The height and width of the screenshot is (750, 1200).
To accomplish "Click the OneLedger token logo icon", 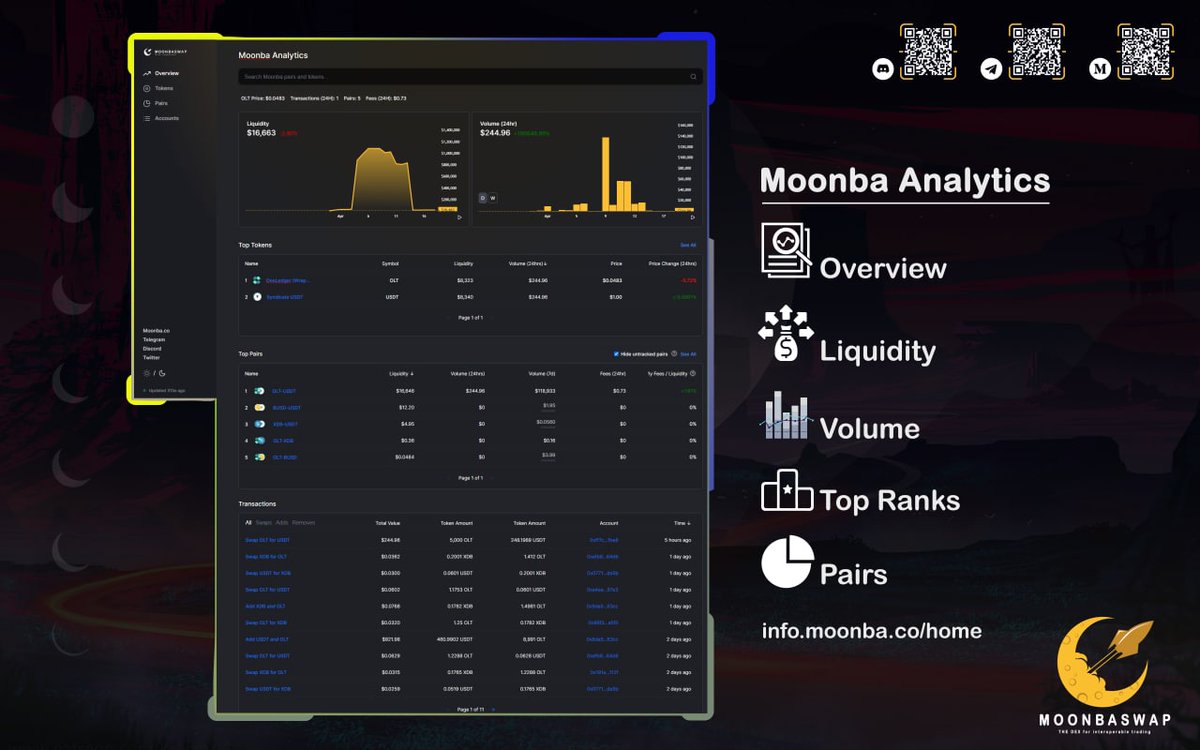I will 257,280.
